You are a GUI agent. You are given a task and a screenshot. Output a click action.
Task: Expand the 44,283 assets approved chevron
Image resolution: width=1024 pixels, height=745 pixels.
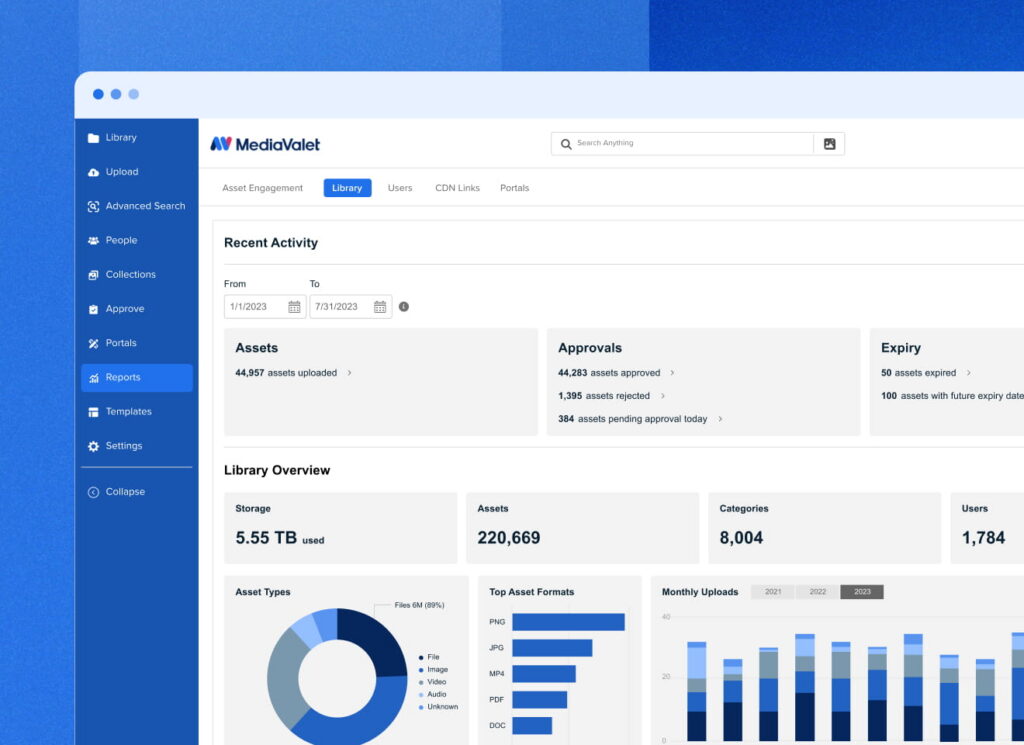[x=672, y=373]
